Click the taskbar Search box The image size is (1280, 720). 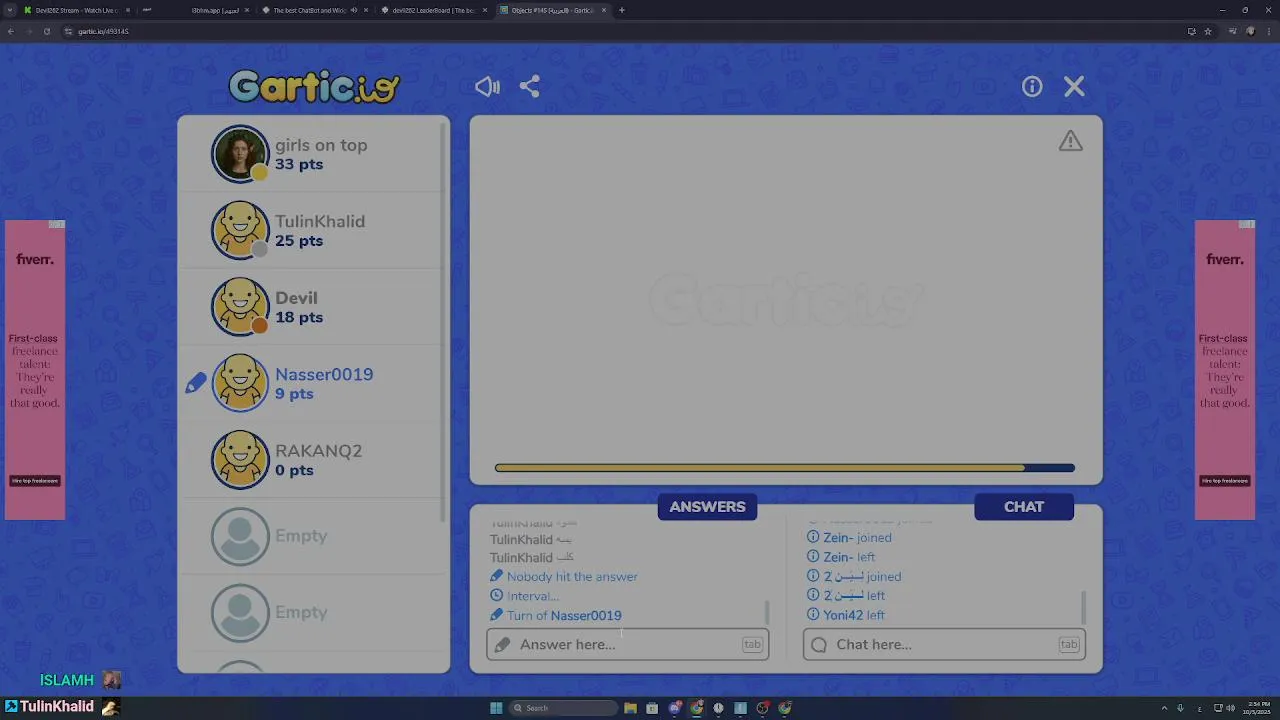coord(564,708)
